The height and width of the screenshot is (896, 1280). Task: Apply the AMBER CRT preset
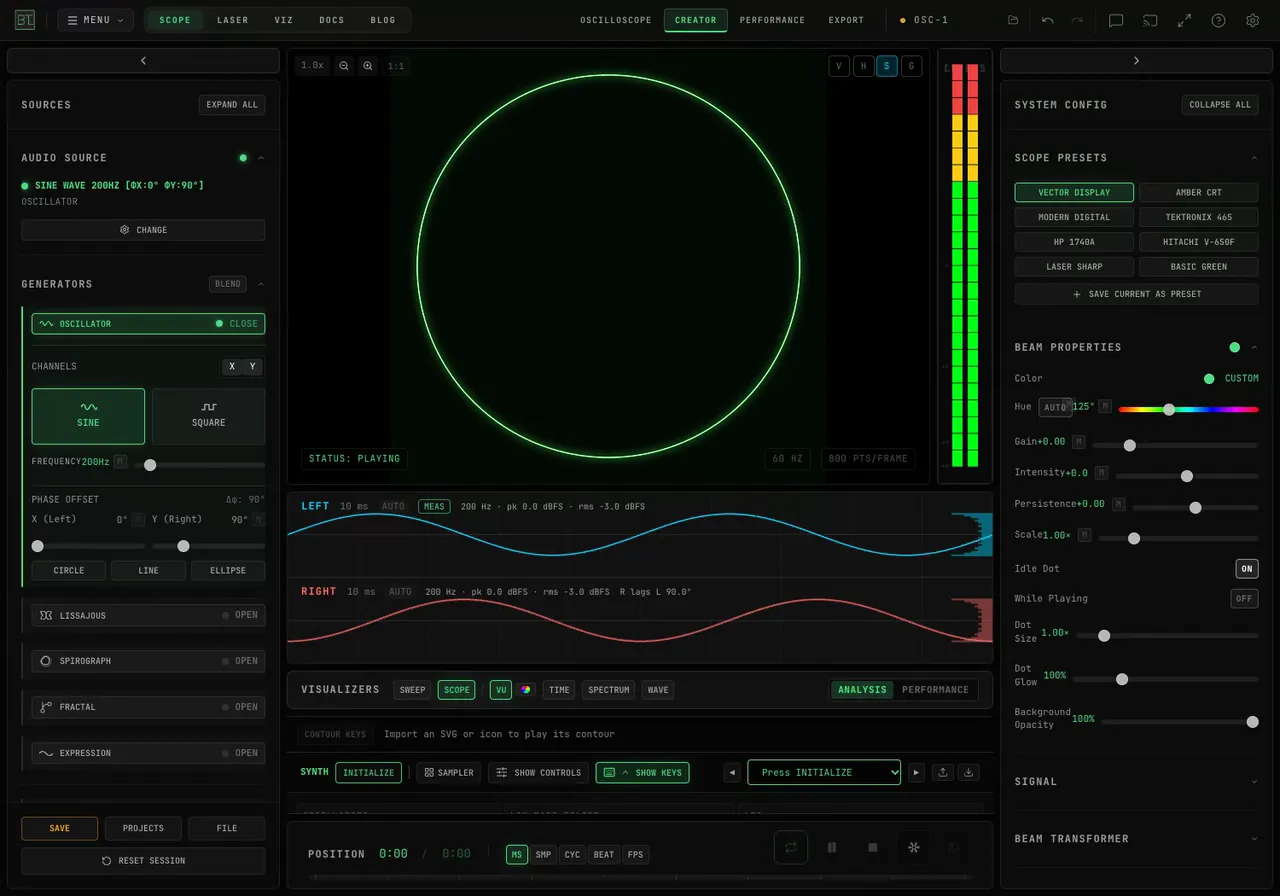pos(1198,192)
